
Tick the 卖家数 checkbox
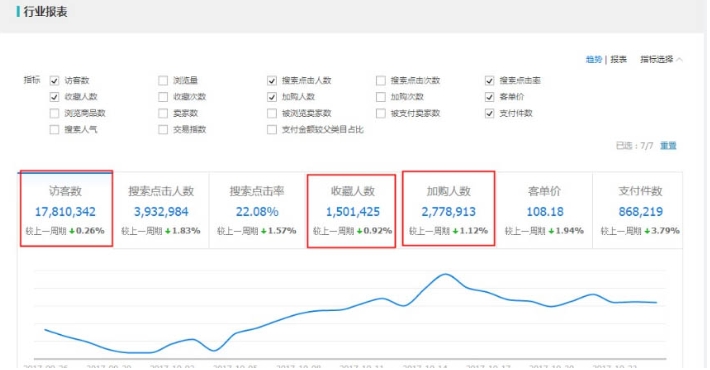click(x=163, y=113)
